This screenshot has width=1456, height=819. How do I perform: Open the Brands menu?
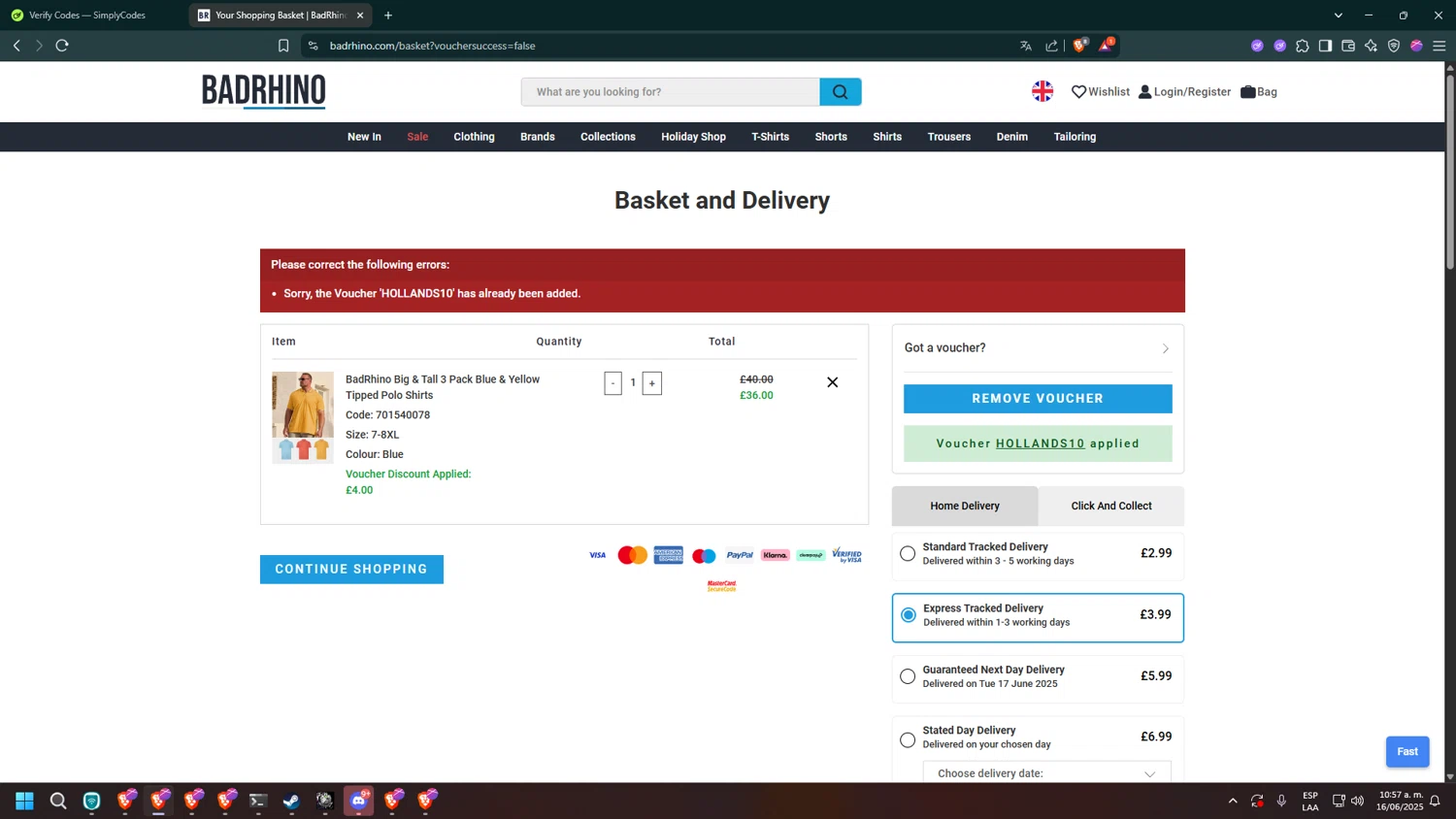[x=538, y=137]
